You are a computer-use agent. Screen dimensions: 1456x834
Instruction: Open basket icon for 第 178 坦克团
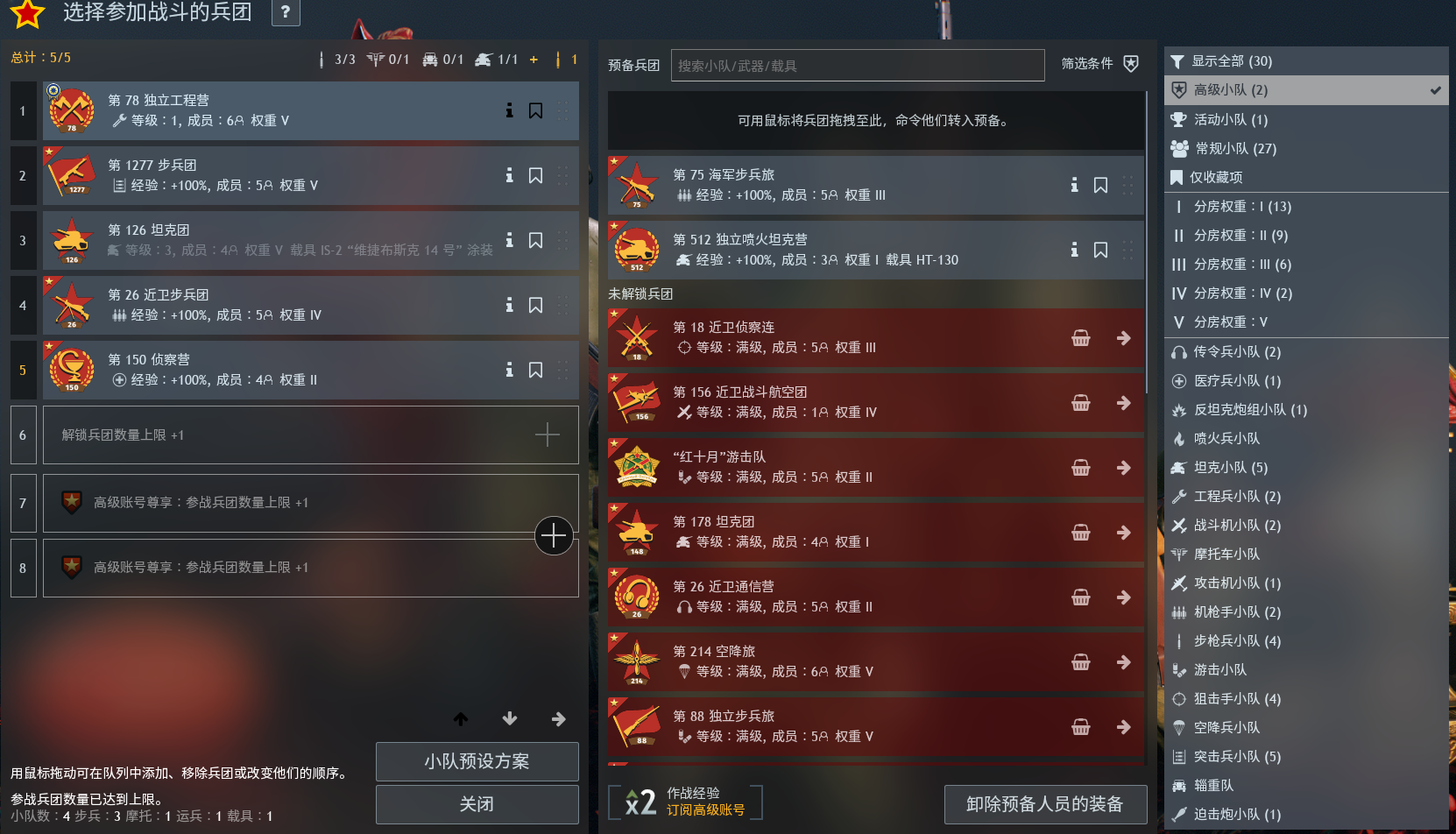pos(1081,533)
